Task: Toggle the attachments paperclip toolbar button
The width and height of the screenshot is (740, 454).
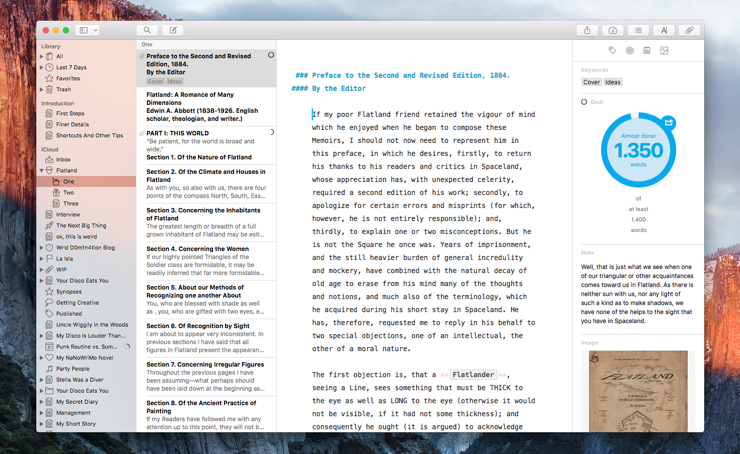Action: click(689, 30)
